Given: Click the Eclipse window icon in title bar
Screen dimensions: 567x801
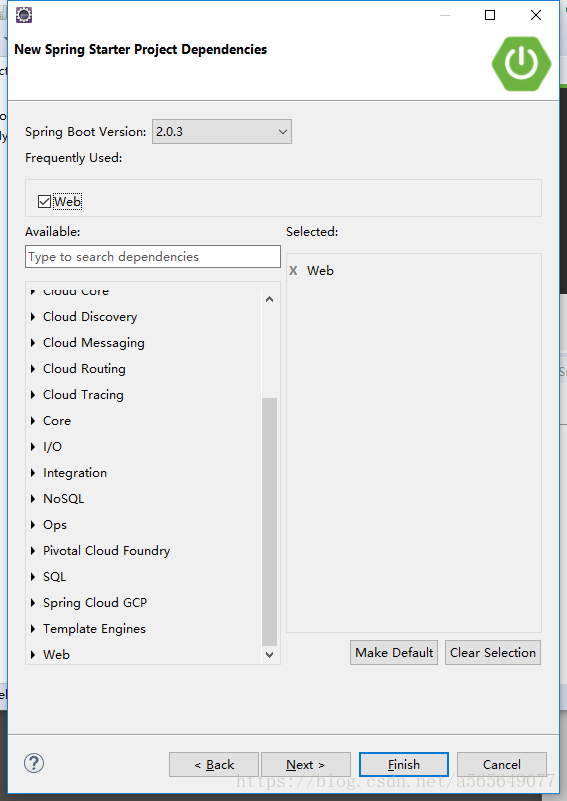Looking at the screenshot, I should click(x=24, y=15).
